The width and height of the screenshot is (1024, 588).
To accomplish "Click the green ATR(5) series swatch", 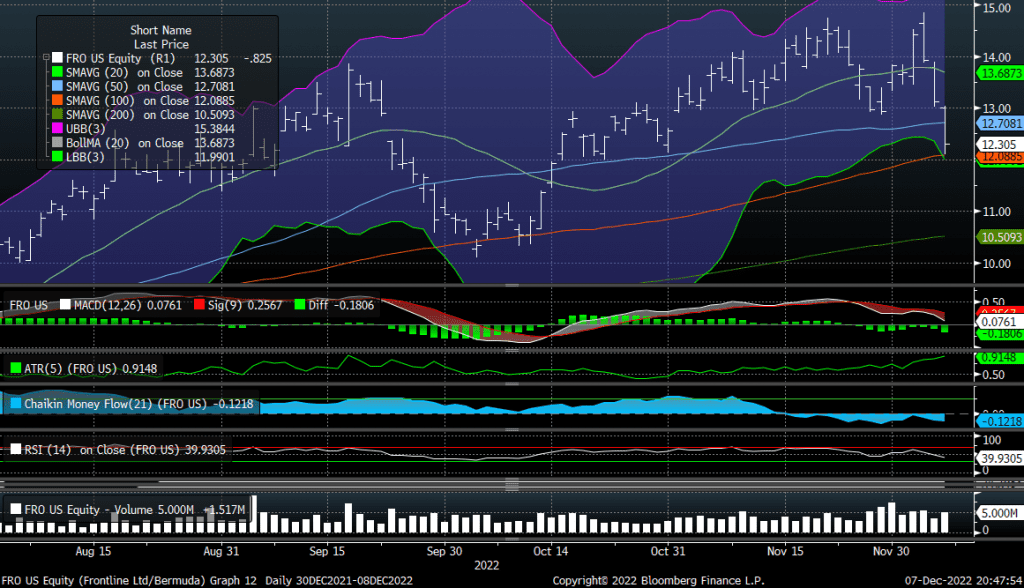I will [16, 368].
